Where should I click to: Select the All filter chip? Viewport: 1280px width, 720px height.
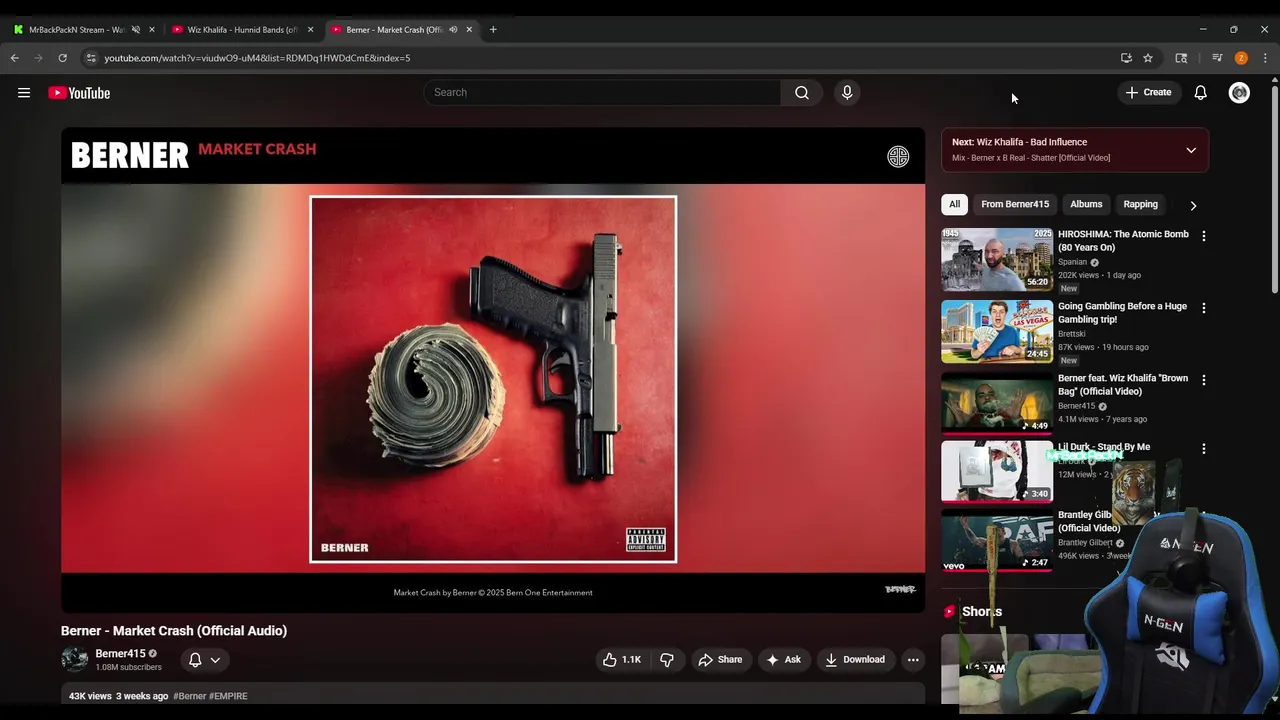tap(954, 204)
